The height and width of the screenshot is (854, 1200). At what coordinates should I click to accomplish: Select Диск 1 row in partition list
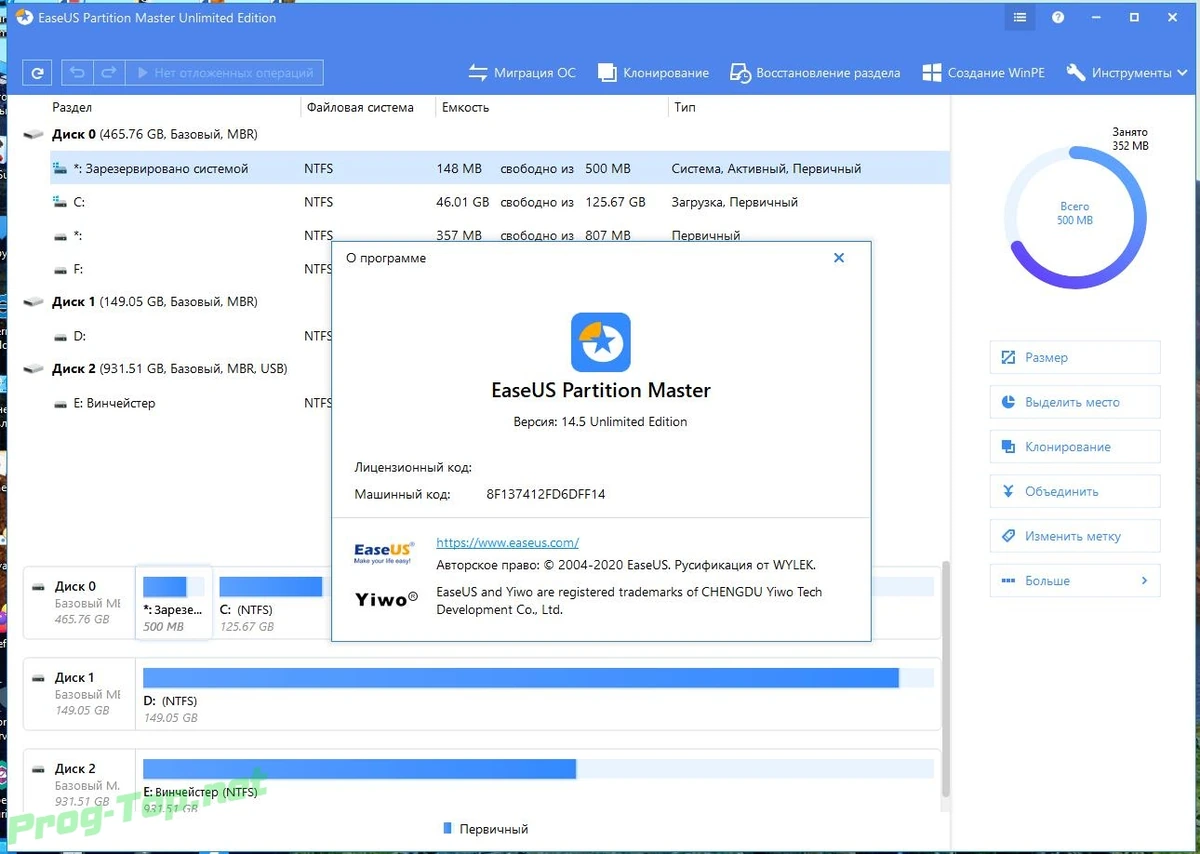(x=177, y=301)
